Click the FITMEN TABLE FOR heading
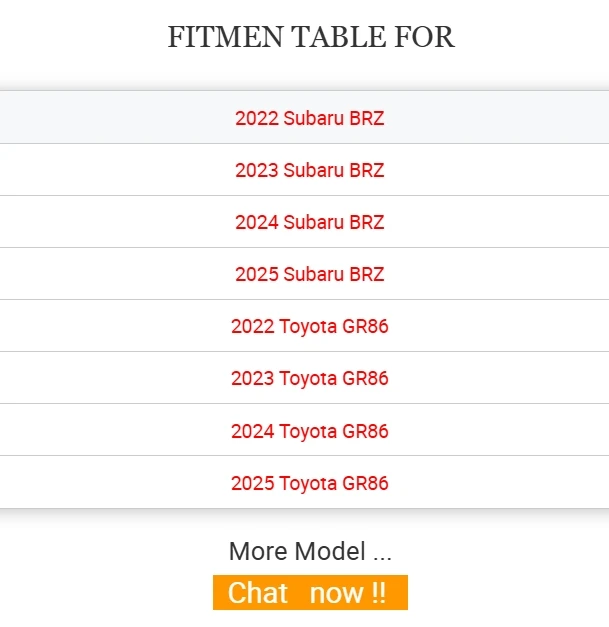This screenshot has width=609, height=627. pyautogui.click(x=311, y=37)
